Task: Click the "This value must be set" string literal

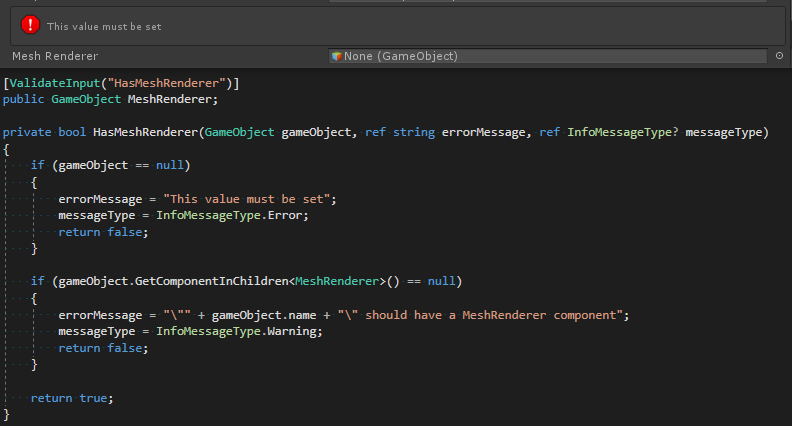Action: pyautogui.click(x=246, y=199)
